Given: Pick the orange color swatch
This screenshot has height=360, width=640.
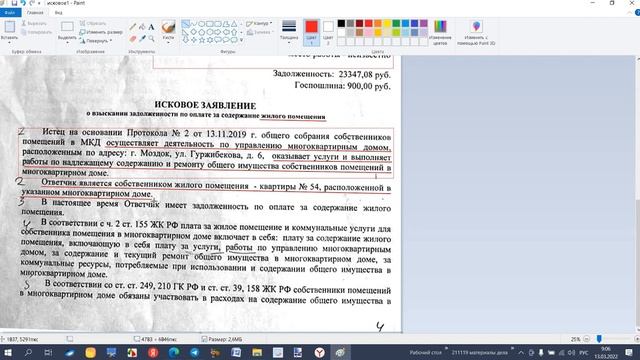Looking at the screenshot, I should [x=378, y=23].
